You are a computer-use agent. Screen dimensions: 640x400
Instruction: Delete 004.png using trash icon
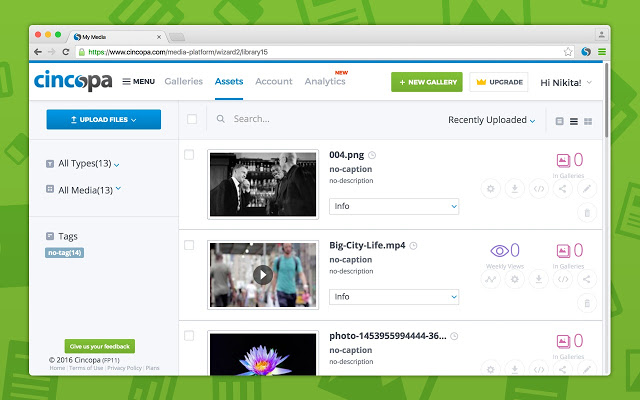point(587,213)
